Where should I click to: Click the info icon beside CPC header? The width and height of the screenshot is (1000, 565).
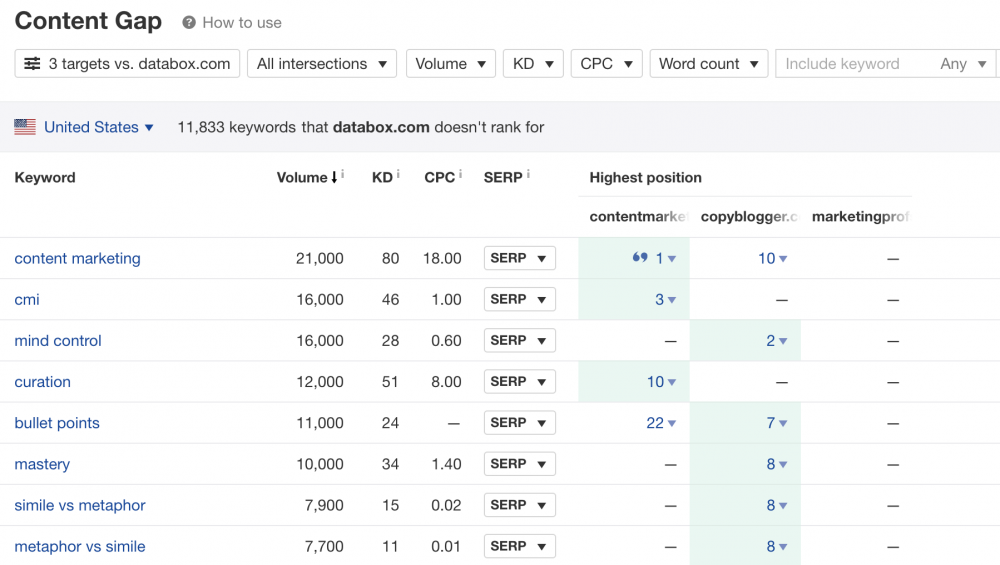click(461, 174)
